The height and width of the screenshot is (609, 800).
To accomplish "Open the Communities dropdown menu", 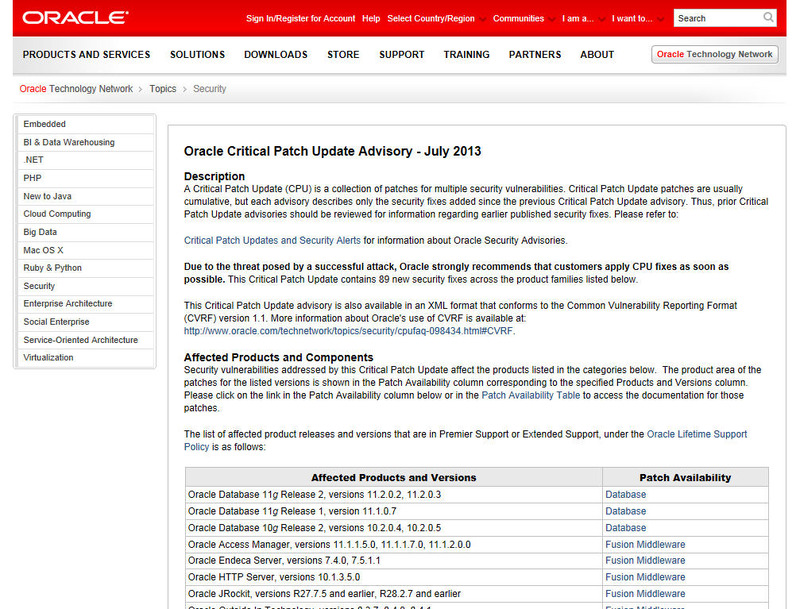I will pyautogui.click(x=525, y=18).
